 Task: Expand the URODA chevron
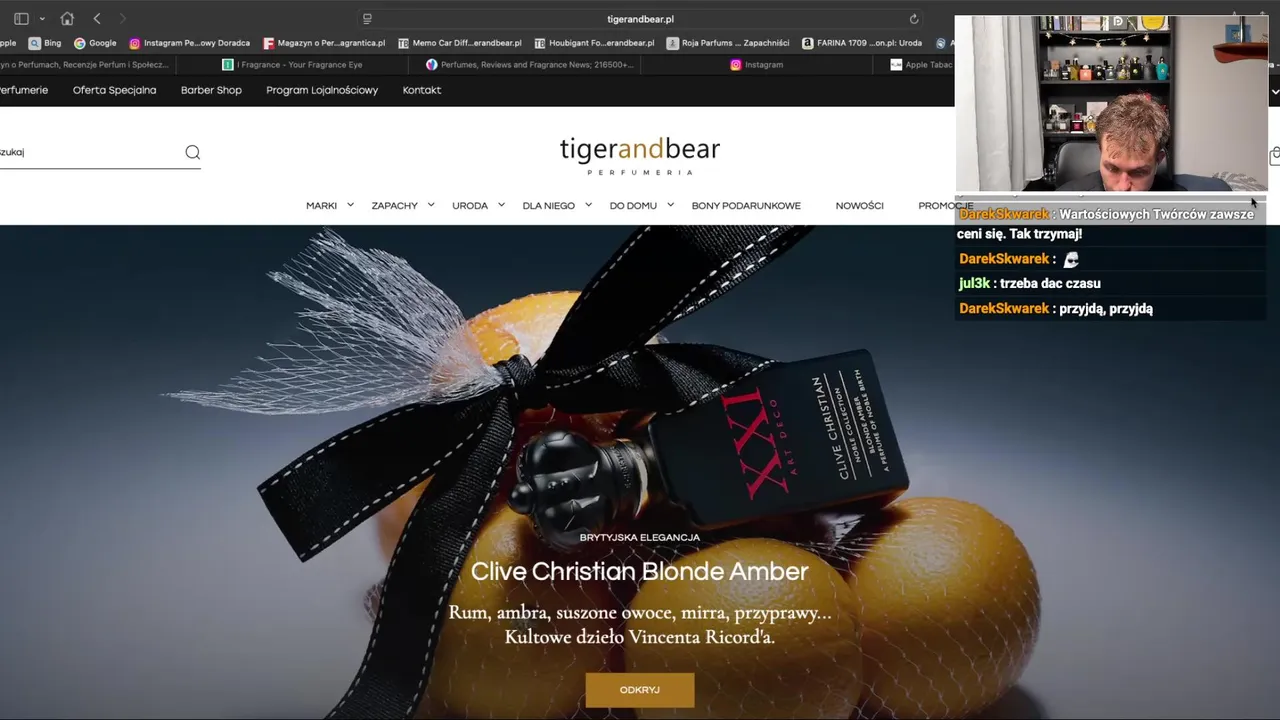(x=501, y=205)
